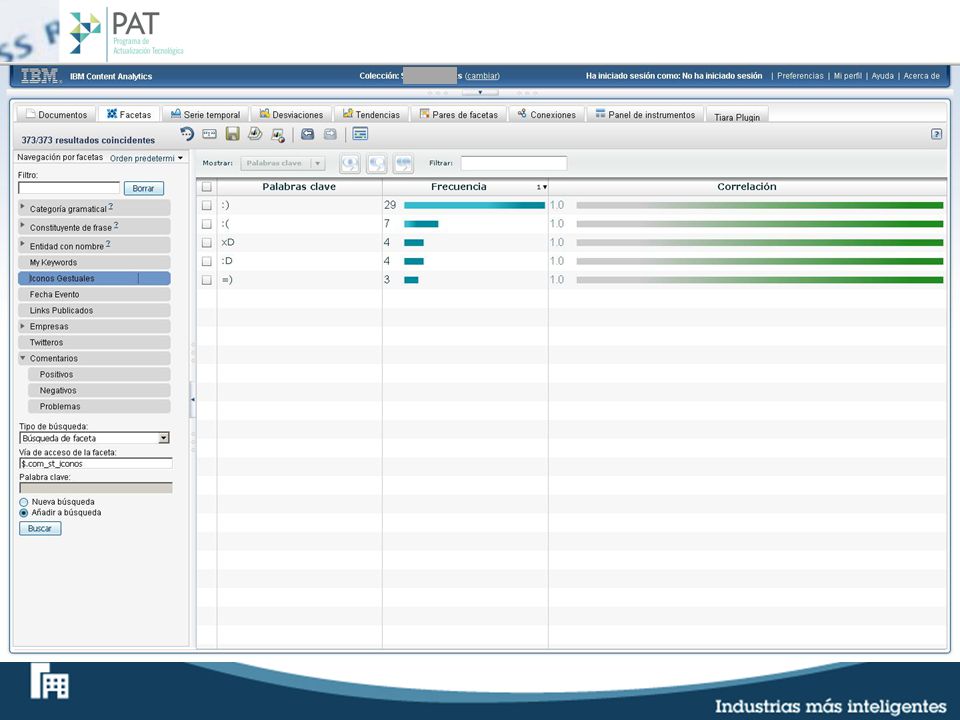Click the facet navigation Filtro input field
960x720 pixels.
(69, 187)
